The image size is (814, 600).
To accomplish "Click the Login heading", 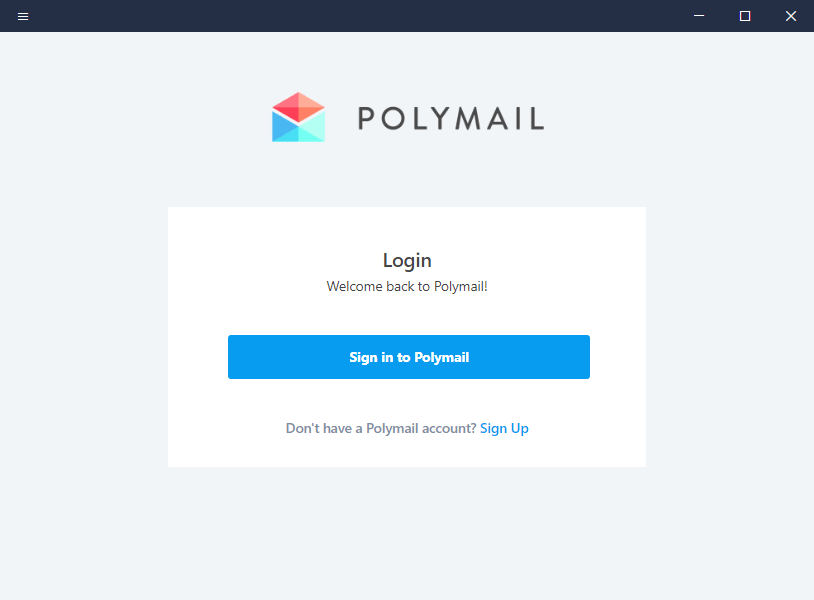I will [x=407, y=260].
